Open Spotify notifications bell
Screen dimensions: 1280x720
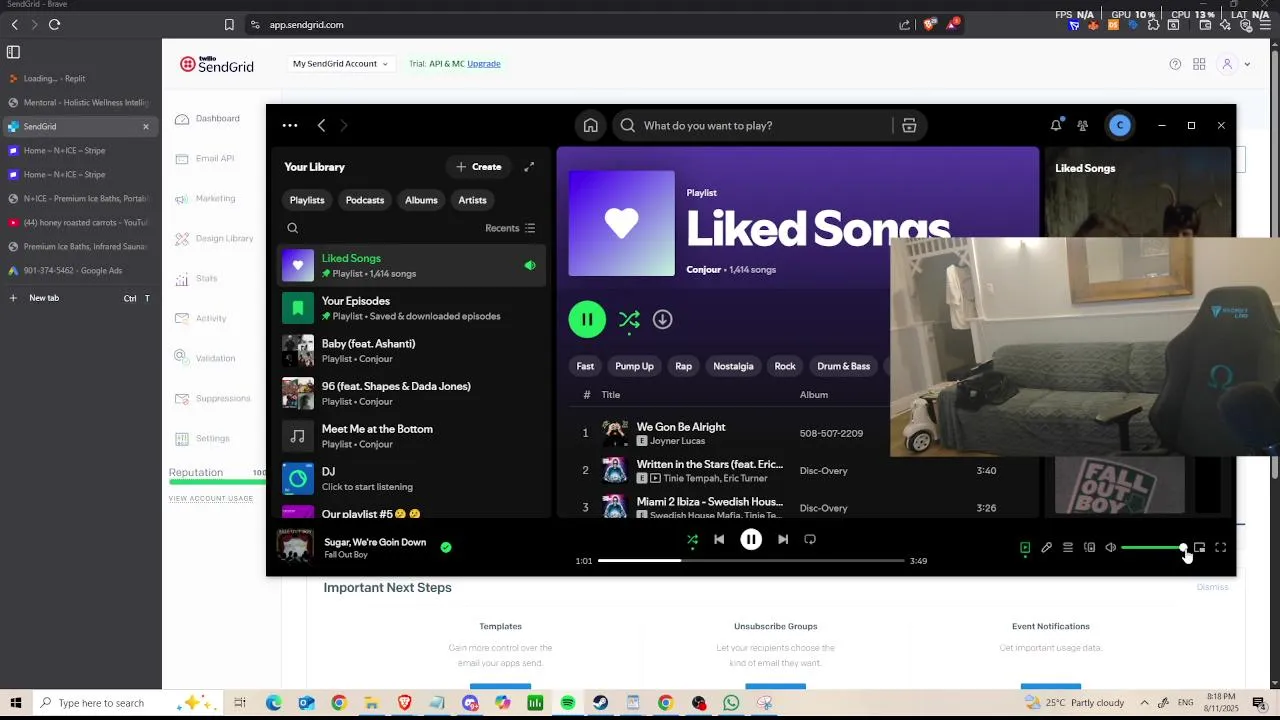coord(1055,126)
